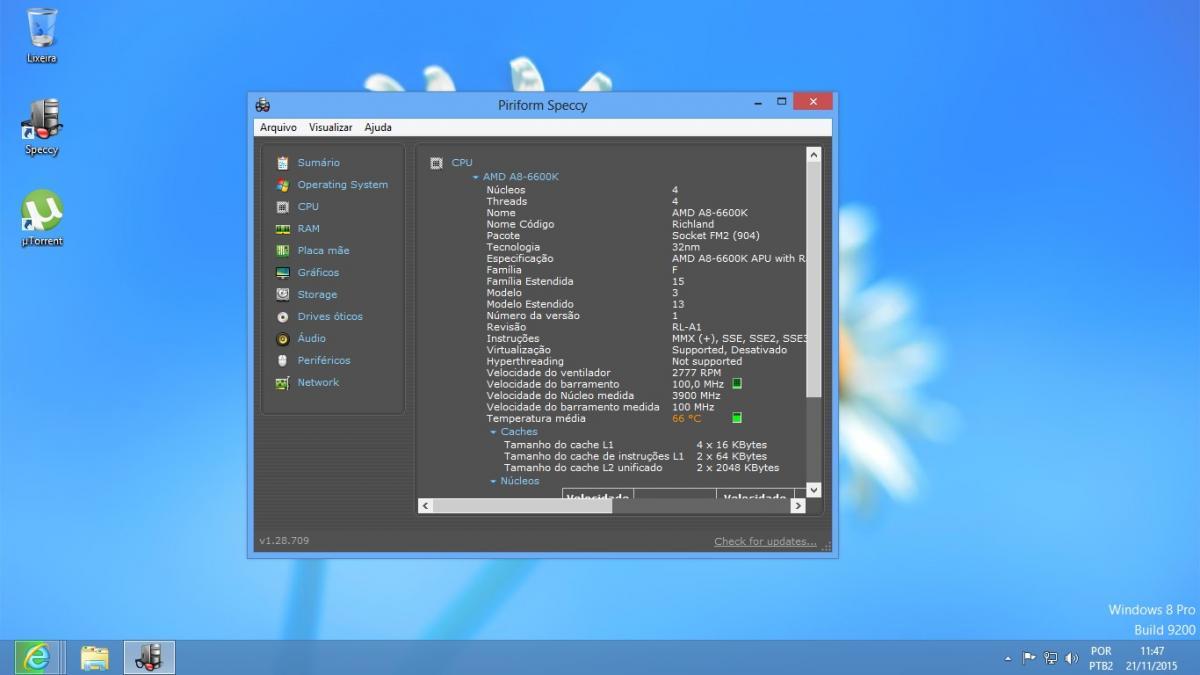Click vertical scrollbar up arrow
The image size is (1200, 675).
click(813, 155)
